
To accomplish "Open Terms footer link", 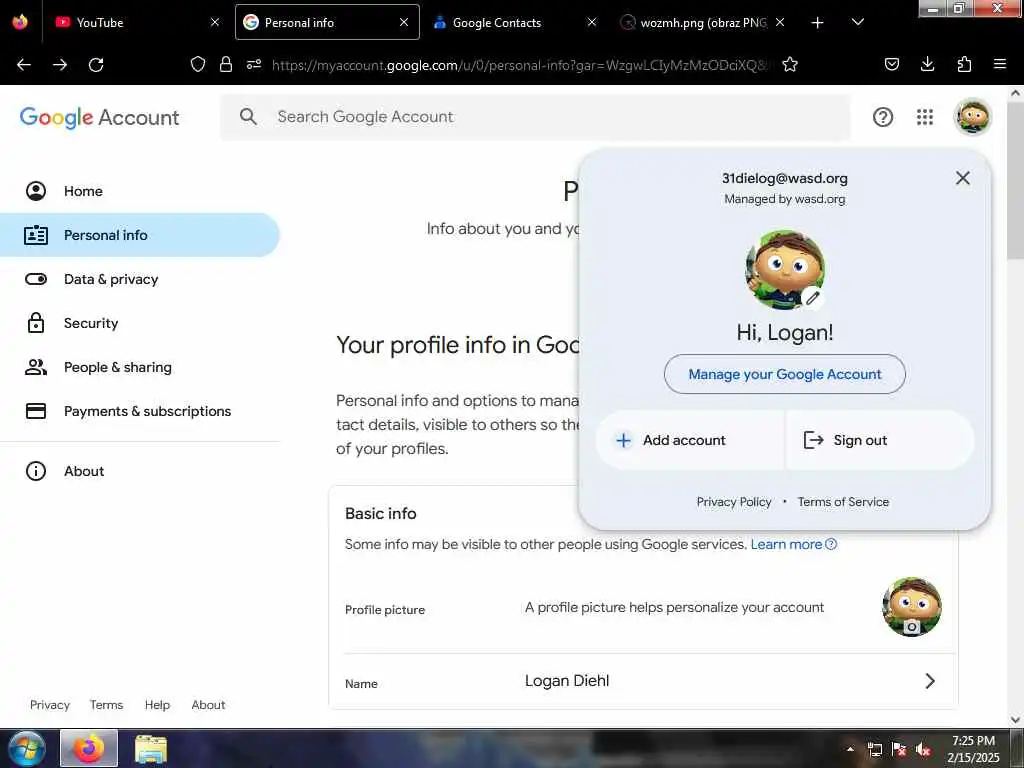I will tap(106, 705).
